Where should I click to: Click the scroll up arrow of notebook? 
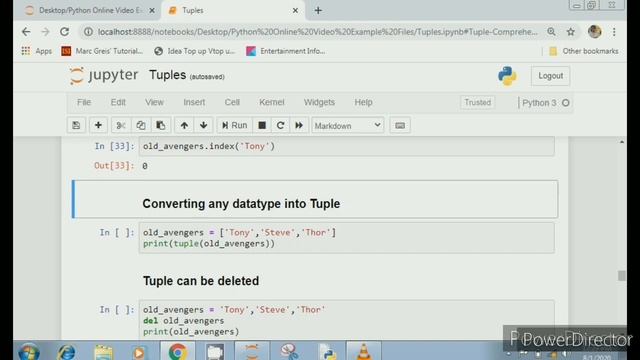pyautogui.click(x=622, y=142)
